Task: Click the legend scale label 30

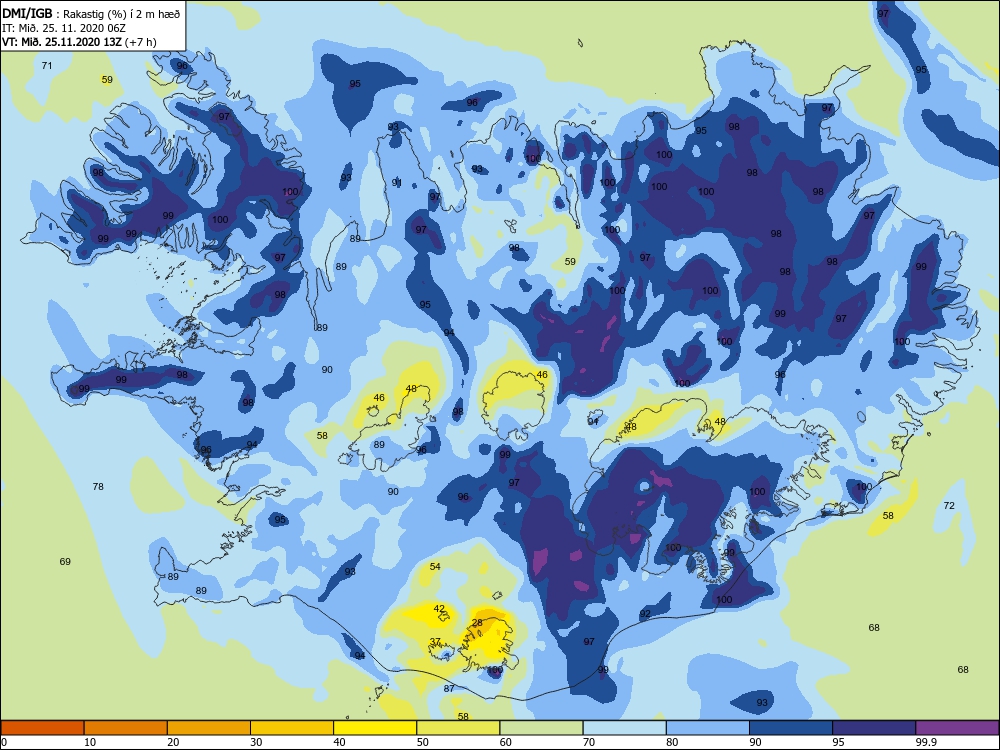Action: 256,742
